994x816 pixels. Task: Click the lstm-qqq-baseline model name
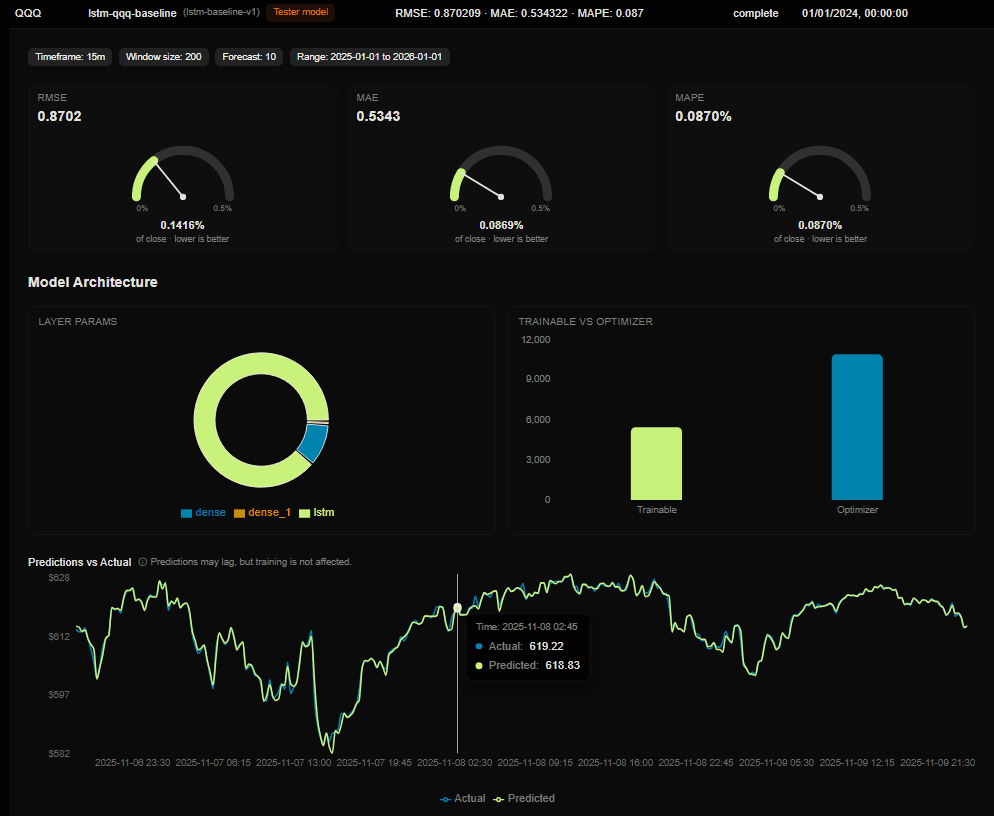point(132,13)
